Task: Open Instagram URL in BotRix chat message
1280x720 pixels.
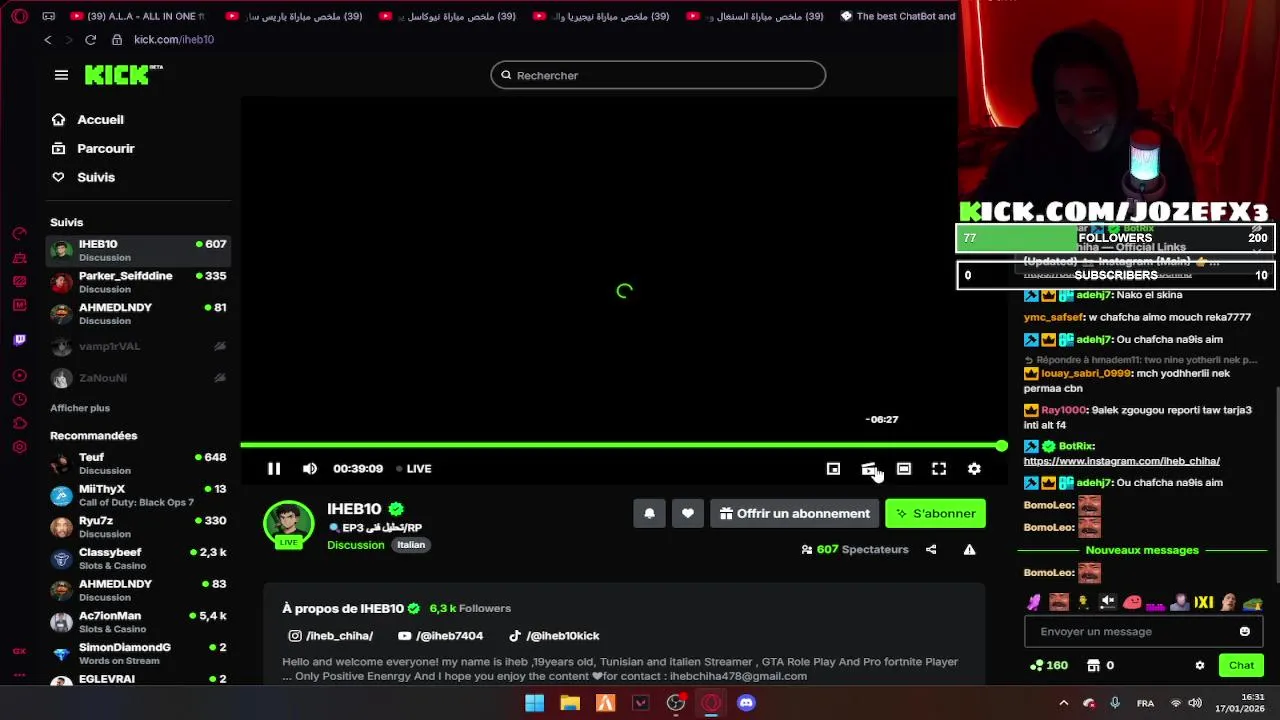Action: (x=1121, y=461)
